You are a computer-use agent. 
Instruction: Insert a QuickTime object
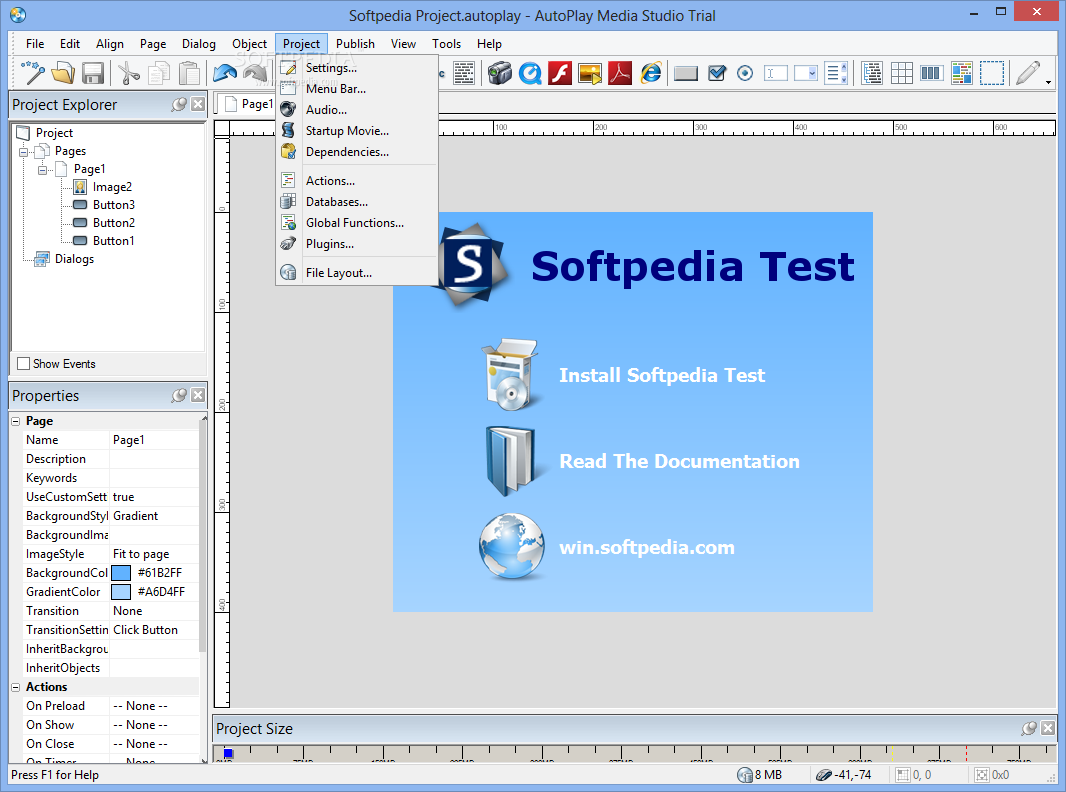click(530, 73)
